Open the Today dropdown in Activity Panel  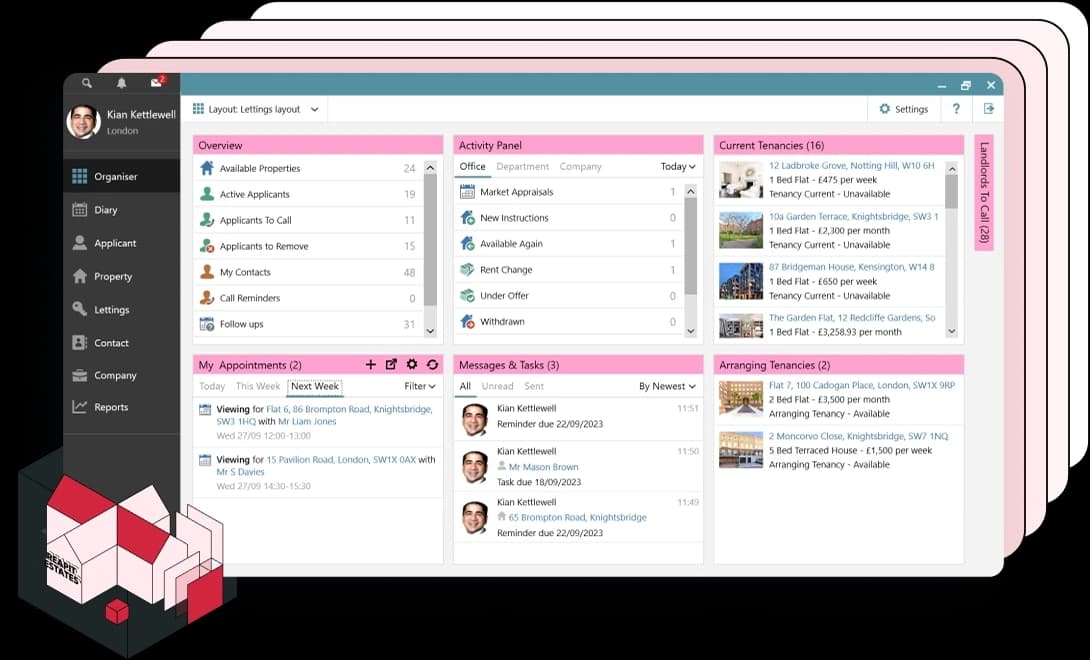678,167
